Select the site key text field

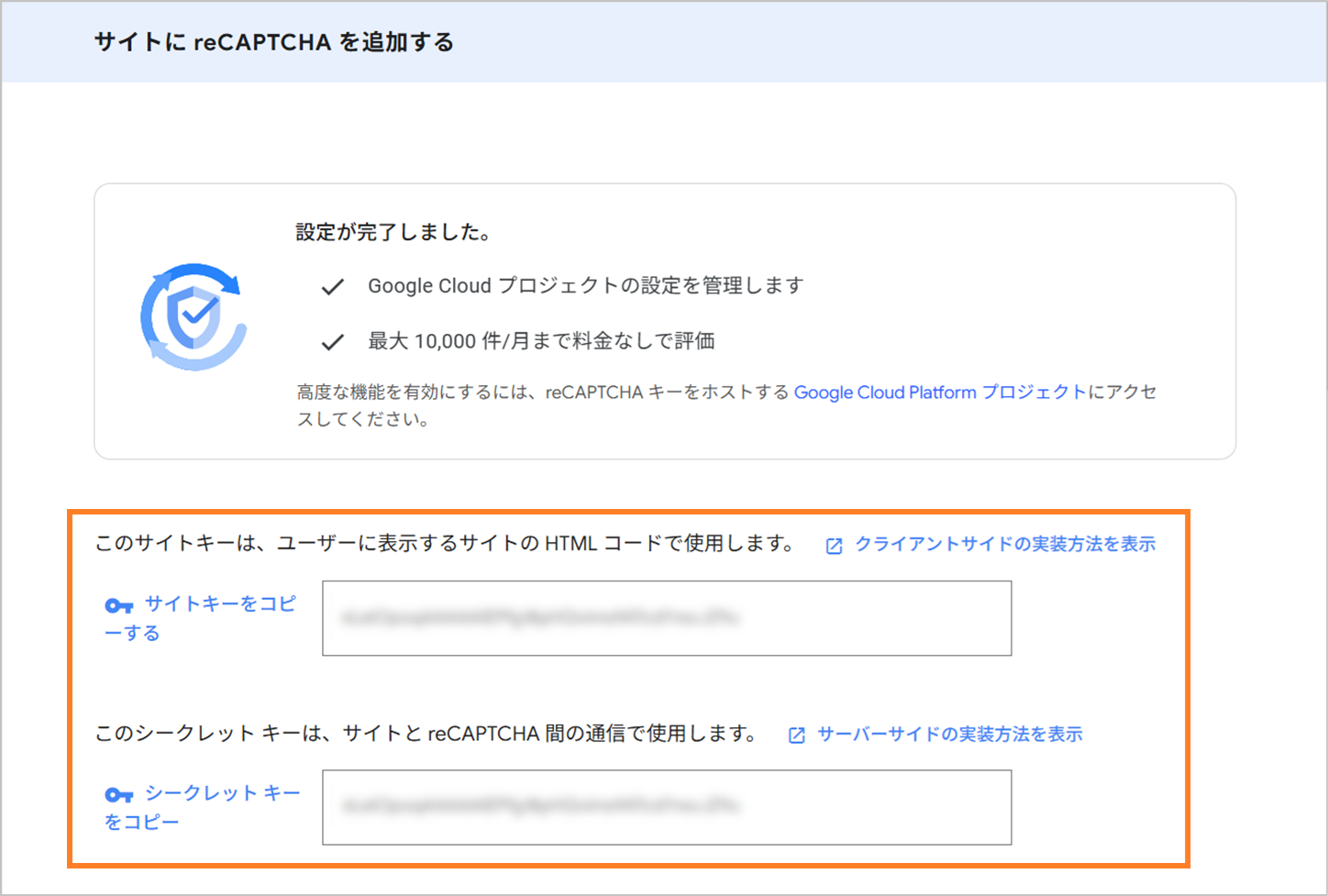click(667, 618)
